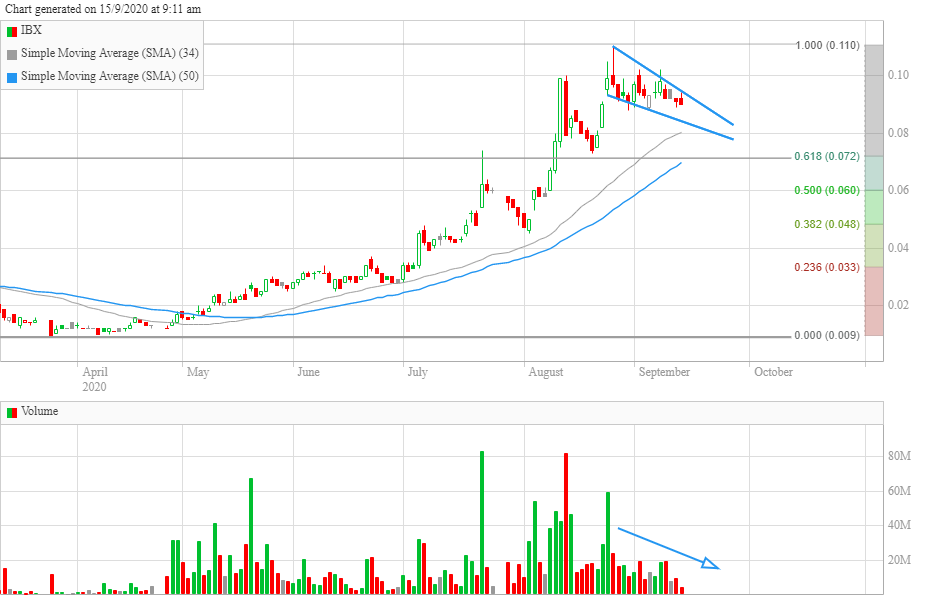Click the 0.02 price axis value

[x=898, y=305]
